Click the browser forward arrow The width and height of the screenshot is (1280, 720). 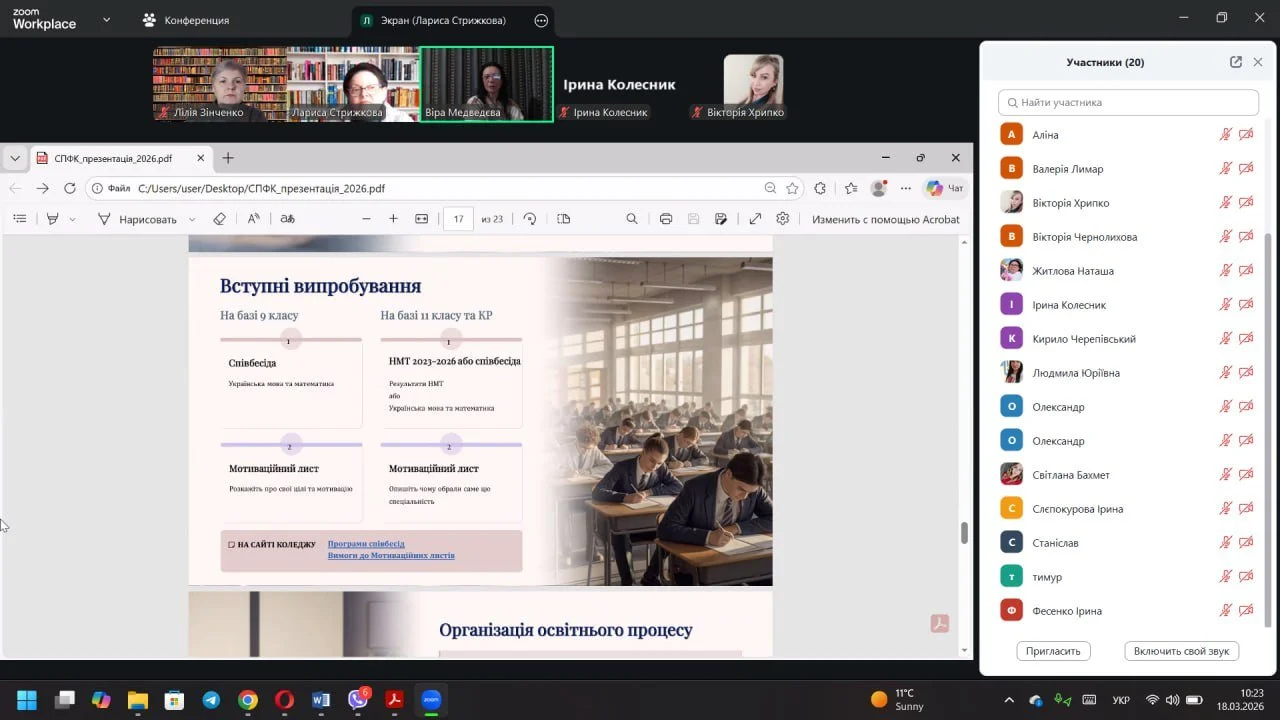[x=42, y=188]
